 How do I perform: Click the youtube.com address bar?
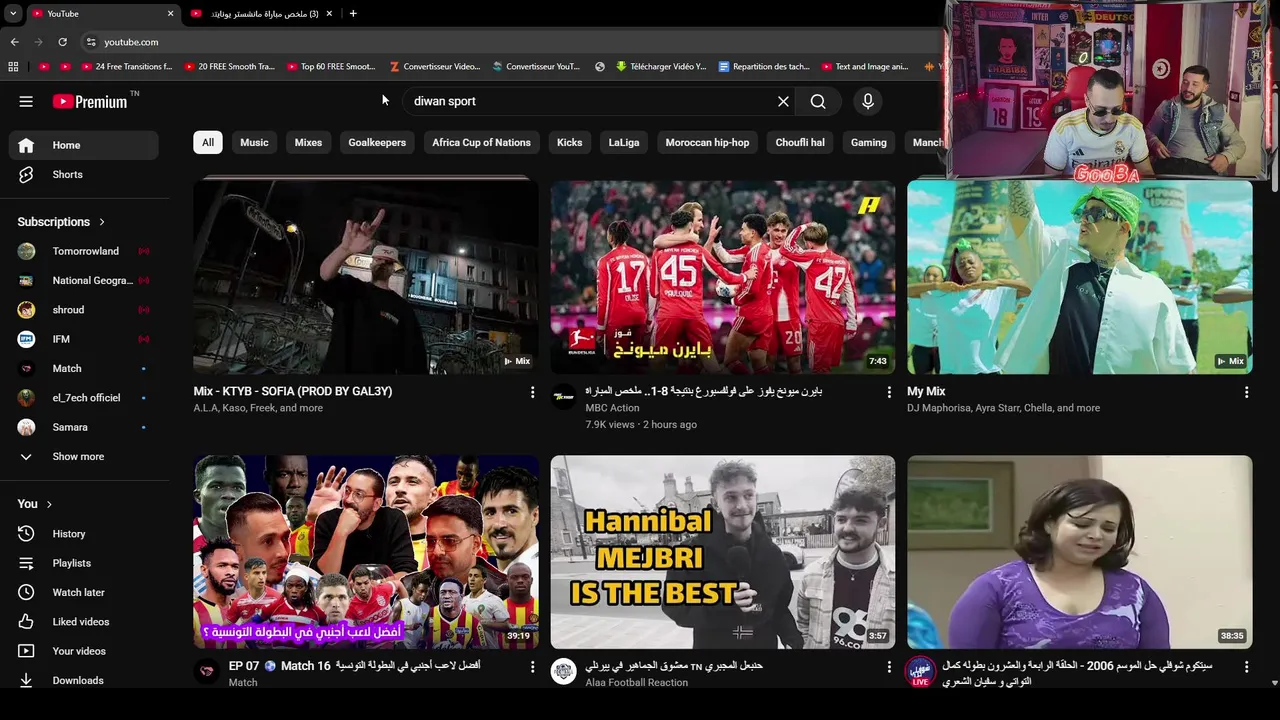pyautogui.click(x=510, y=42)
